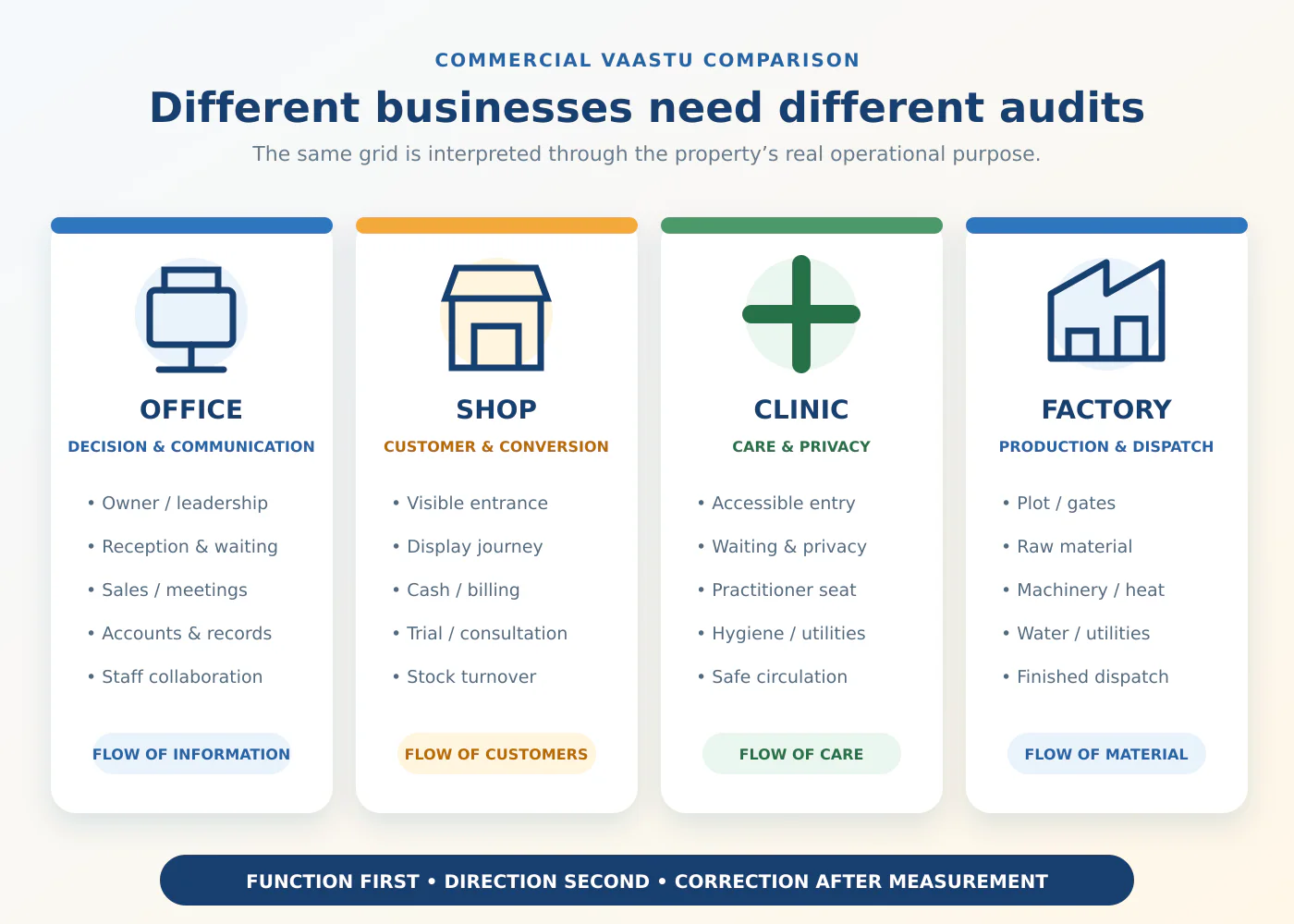
Task: Click the Machinery / heat item
Action: (x=1083, y=590)
